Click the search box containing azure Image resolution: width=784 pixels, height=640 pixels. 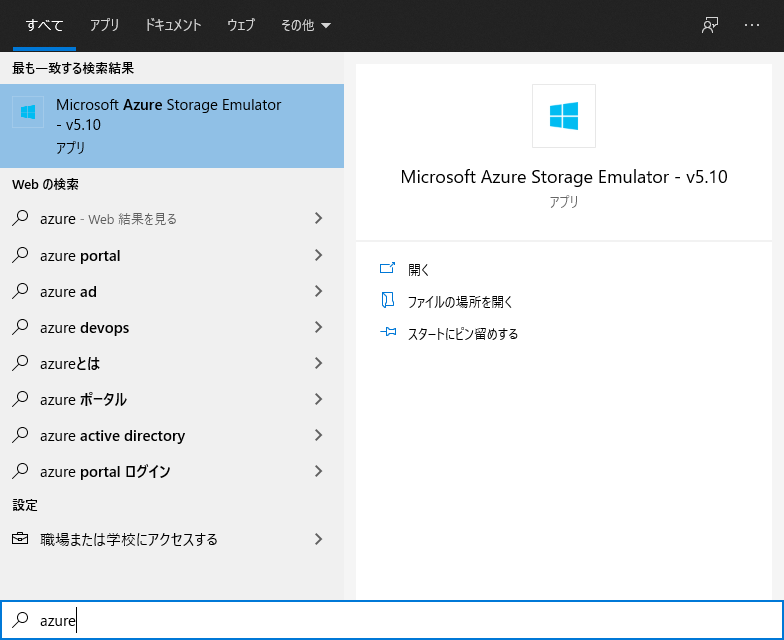(x=400, y=621)
